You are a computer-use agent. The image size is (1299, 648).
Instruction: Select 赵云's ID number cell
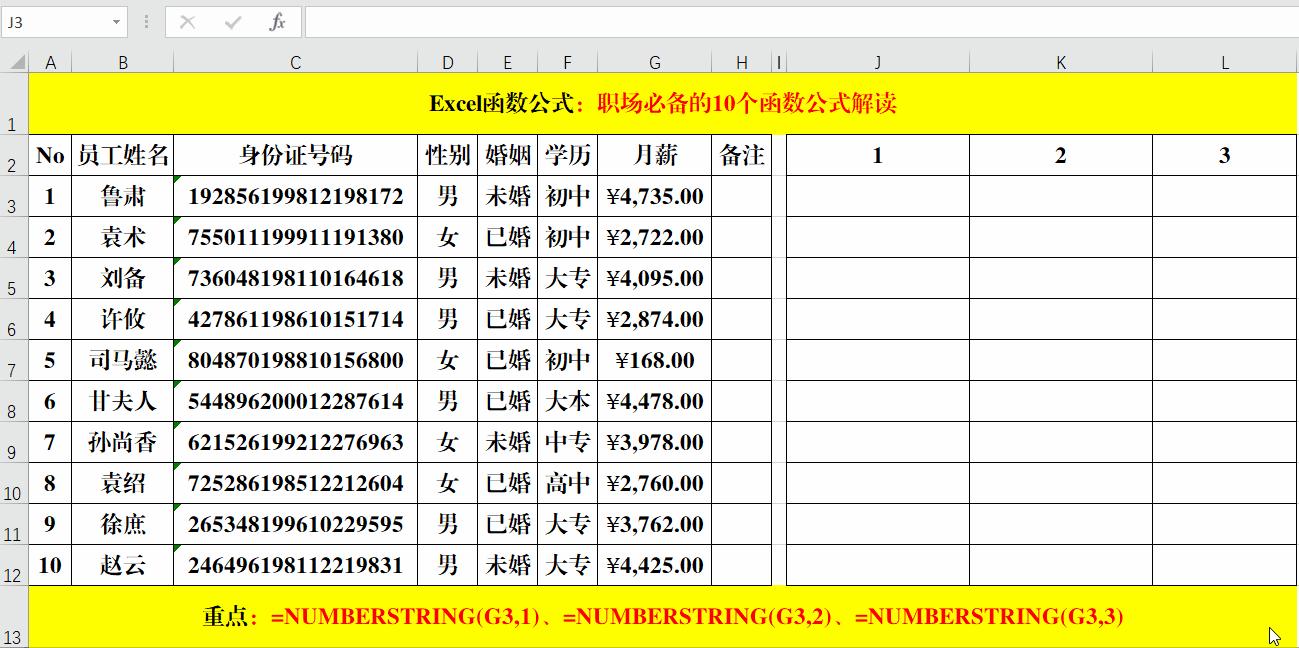pyautogui.click(x=295, y=564)
